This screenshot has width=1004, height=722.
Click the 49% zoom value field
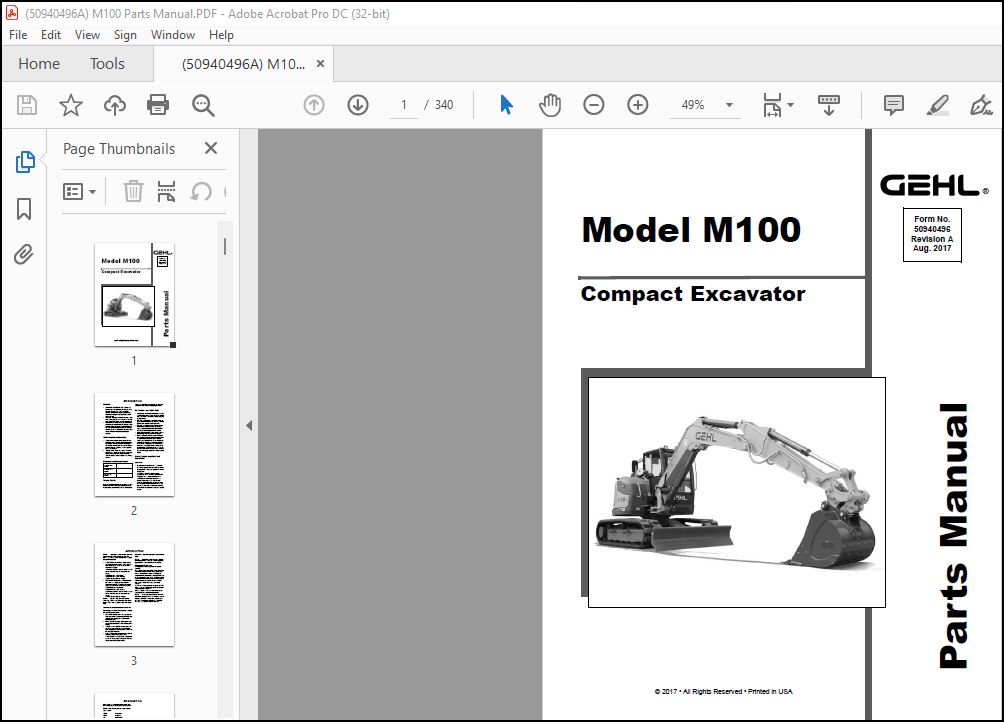click(693, 105)
